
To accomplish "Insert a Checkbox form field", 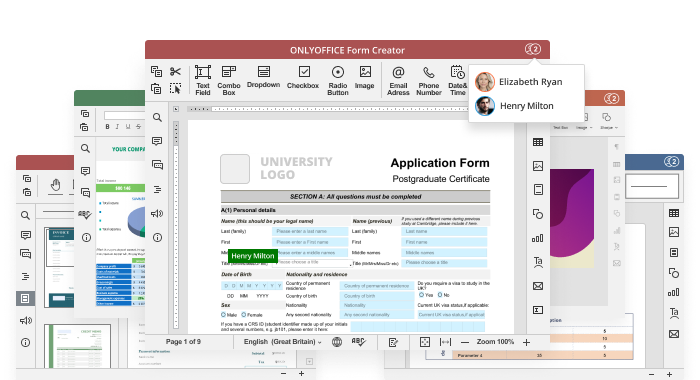I will point(303,78).
